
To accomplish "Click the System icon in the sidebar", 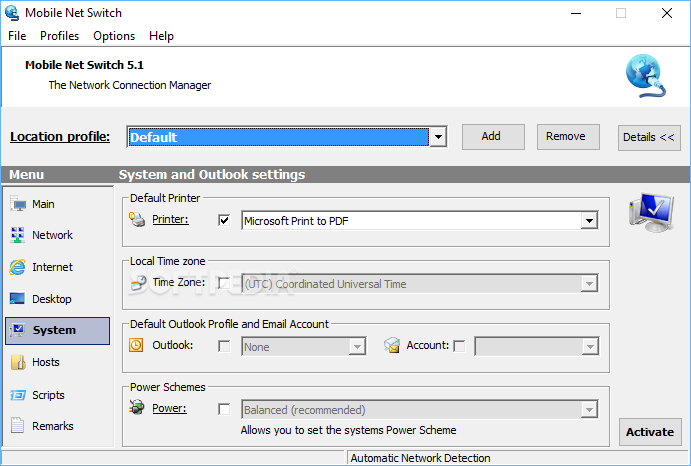I will coord(18,330).
